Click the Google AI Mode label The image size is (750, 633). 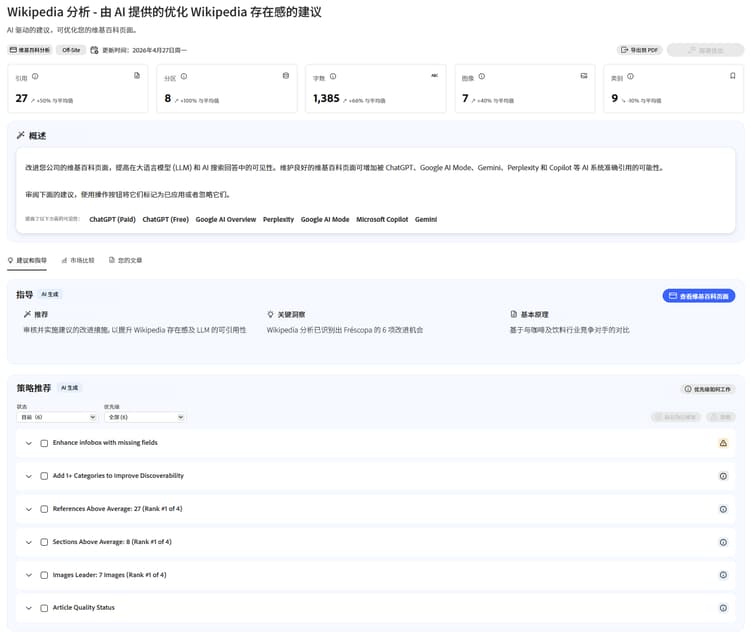pyautogui.click(x=325, y=219)
